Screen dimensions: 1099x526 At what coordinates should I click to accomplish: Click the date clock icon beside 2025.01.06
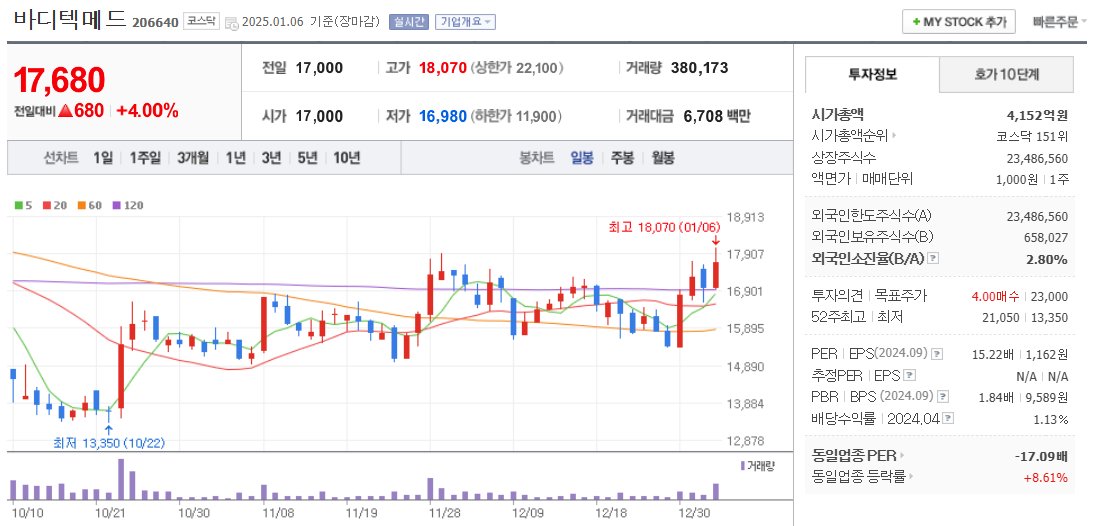click(x=232, y=23)
